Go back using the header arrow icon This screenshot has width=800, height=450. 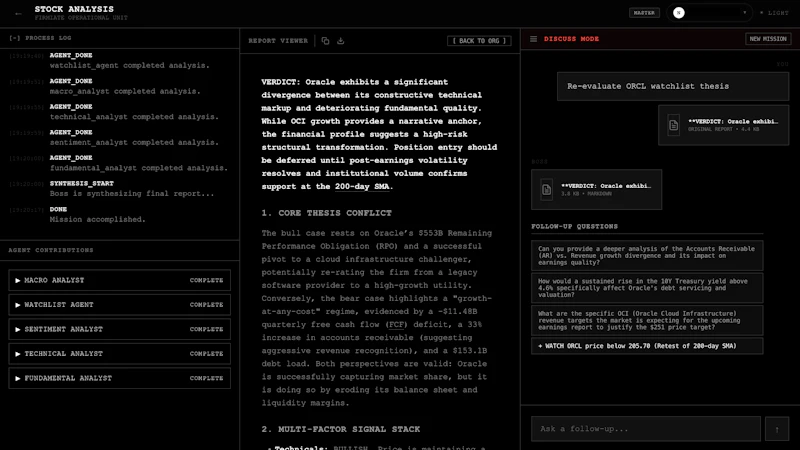pos(18,14)
